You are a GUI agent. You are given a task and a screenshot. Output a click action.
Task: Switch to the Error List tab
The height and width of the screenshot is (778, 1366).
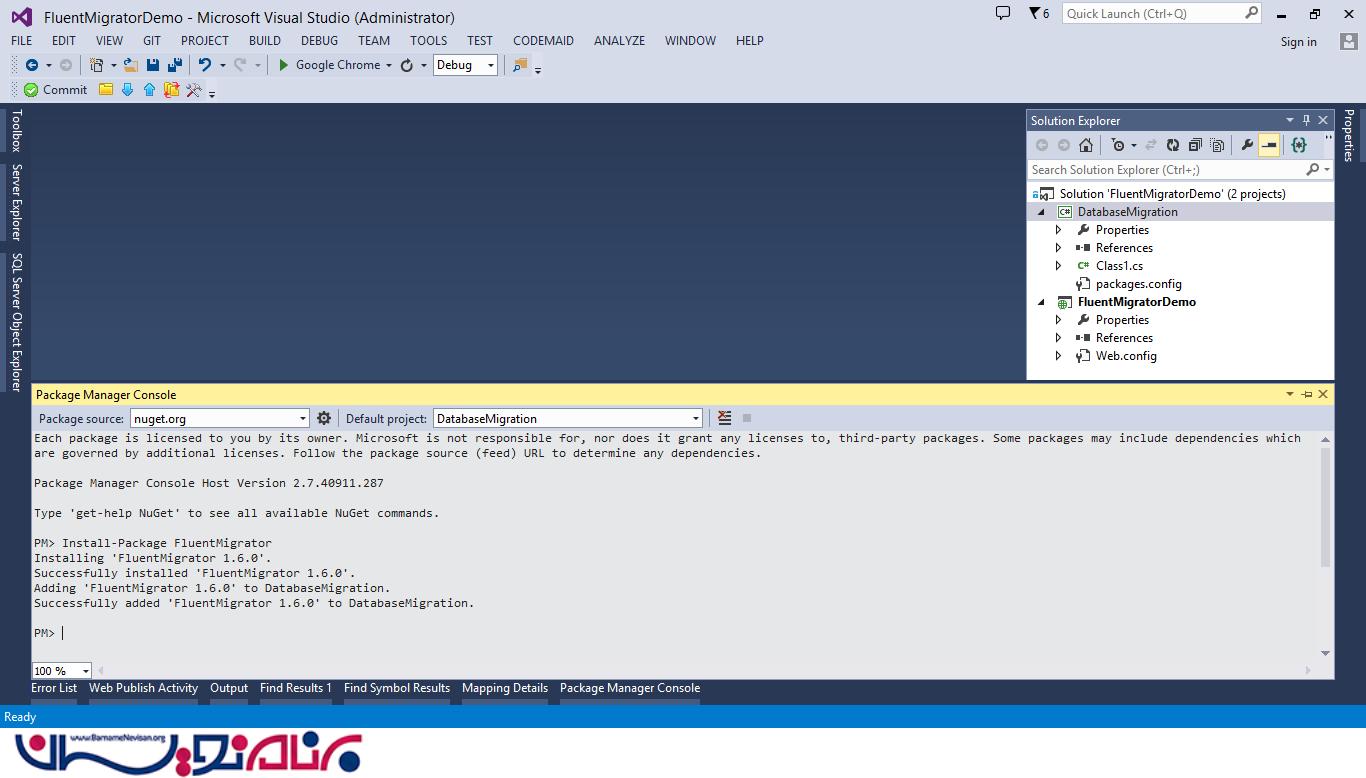click(54, 688)
